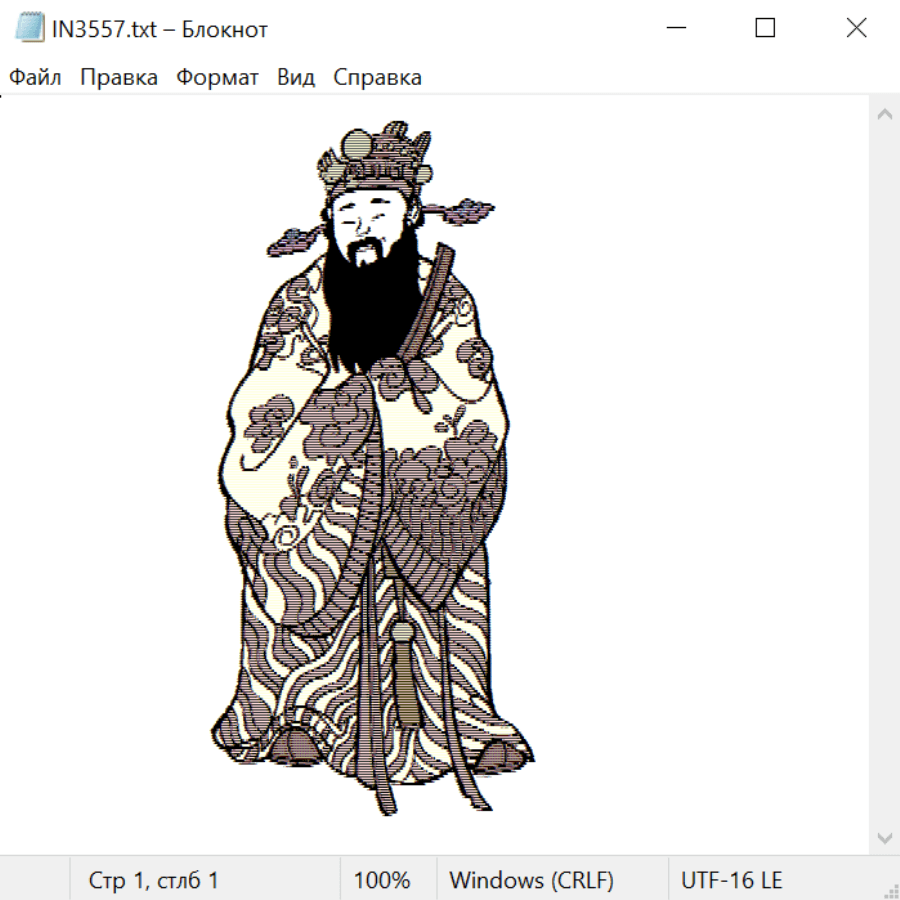Click the Windows (CRLF) status field
Viewport: 900px width, 900px height.
click(531, 881)
